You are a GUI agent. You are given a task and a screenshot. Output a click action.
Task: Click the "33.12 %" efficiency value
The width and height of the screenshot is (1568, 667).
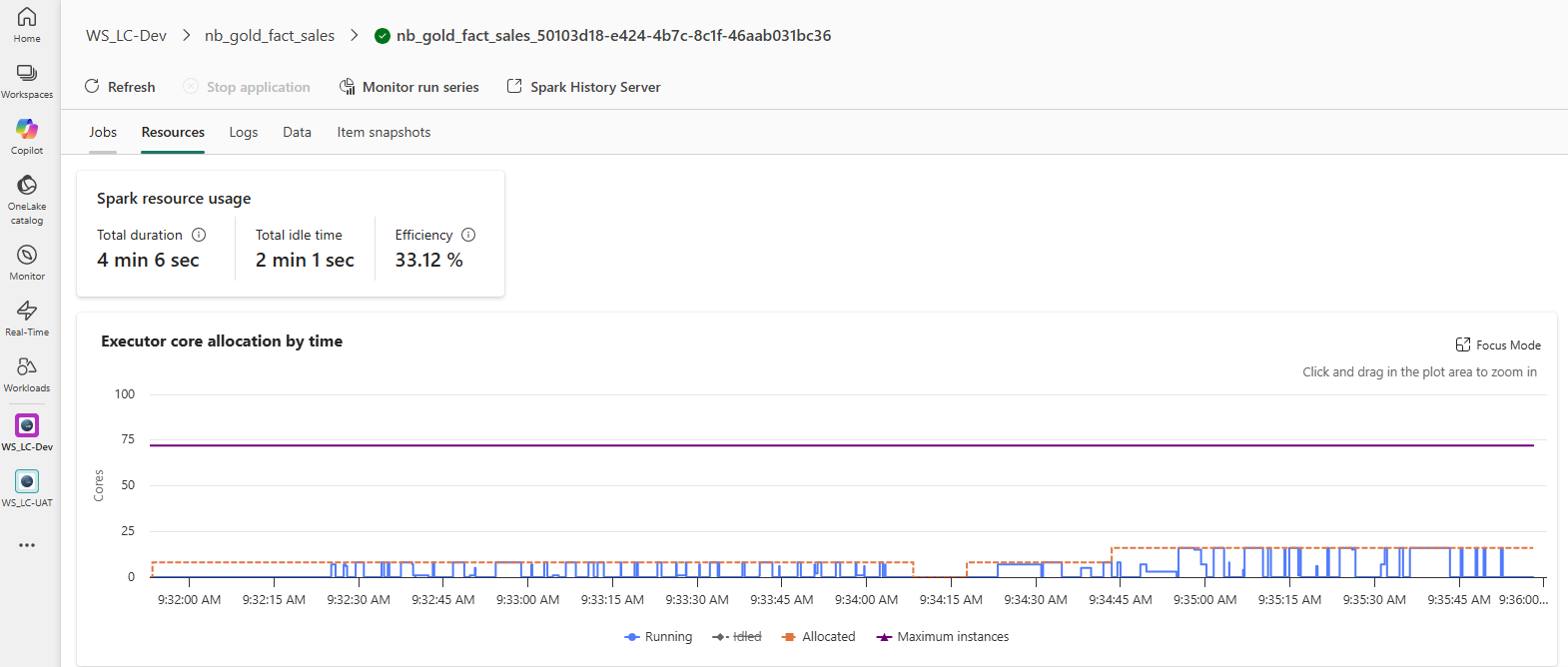[428, 260]
